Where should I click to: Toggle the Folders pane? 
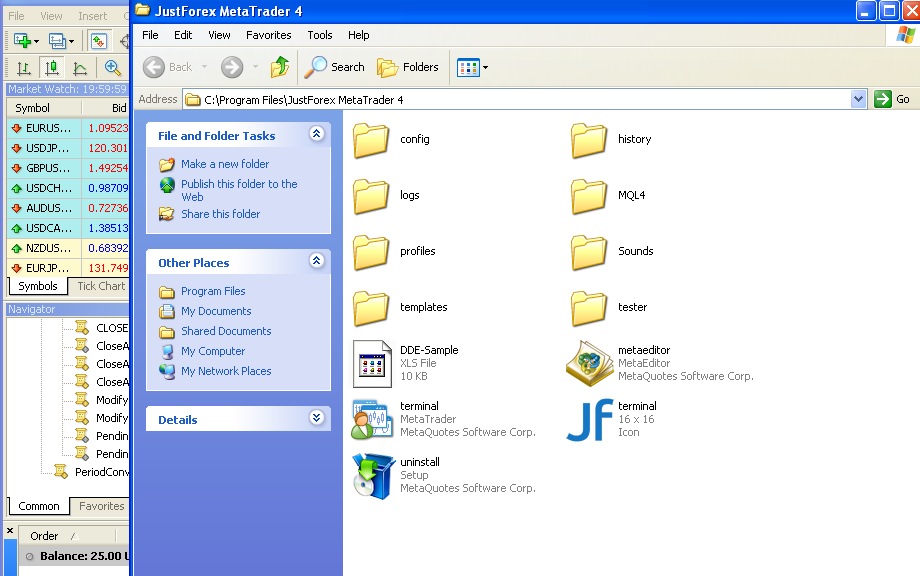pos(408,67)
